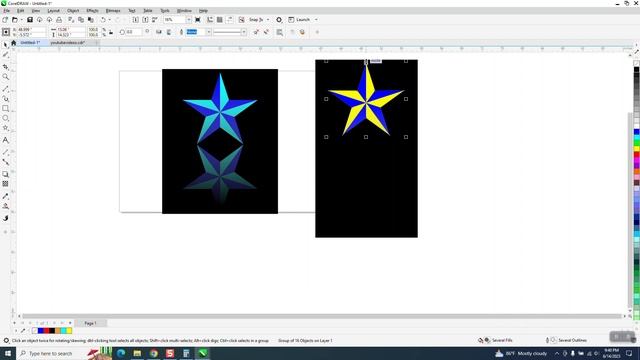The width and height of the screenshot is (640, 360).
Task: Open Chrome from the taskbar
Action: [153, 353]
